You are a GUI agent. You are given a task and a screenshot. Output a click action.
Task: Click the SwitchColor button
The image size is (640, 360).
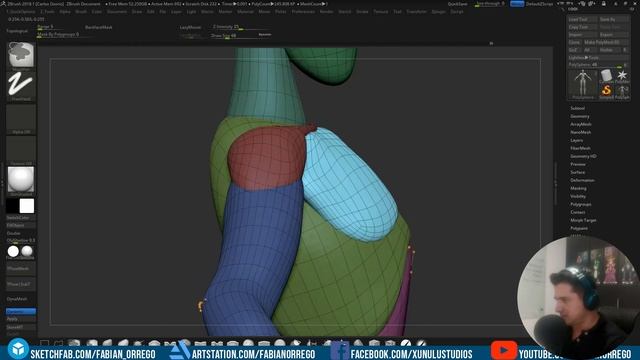coord(21,218)
